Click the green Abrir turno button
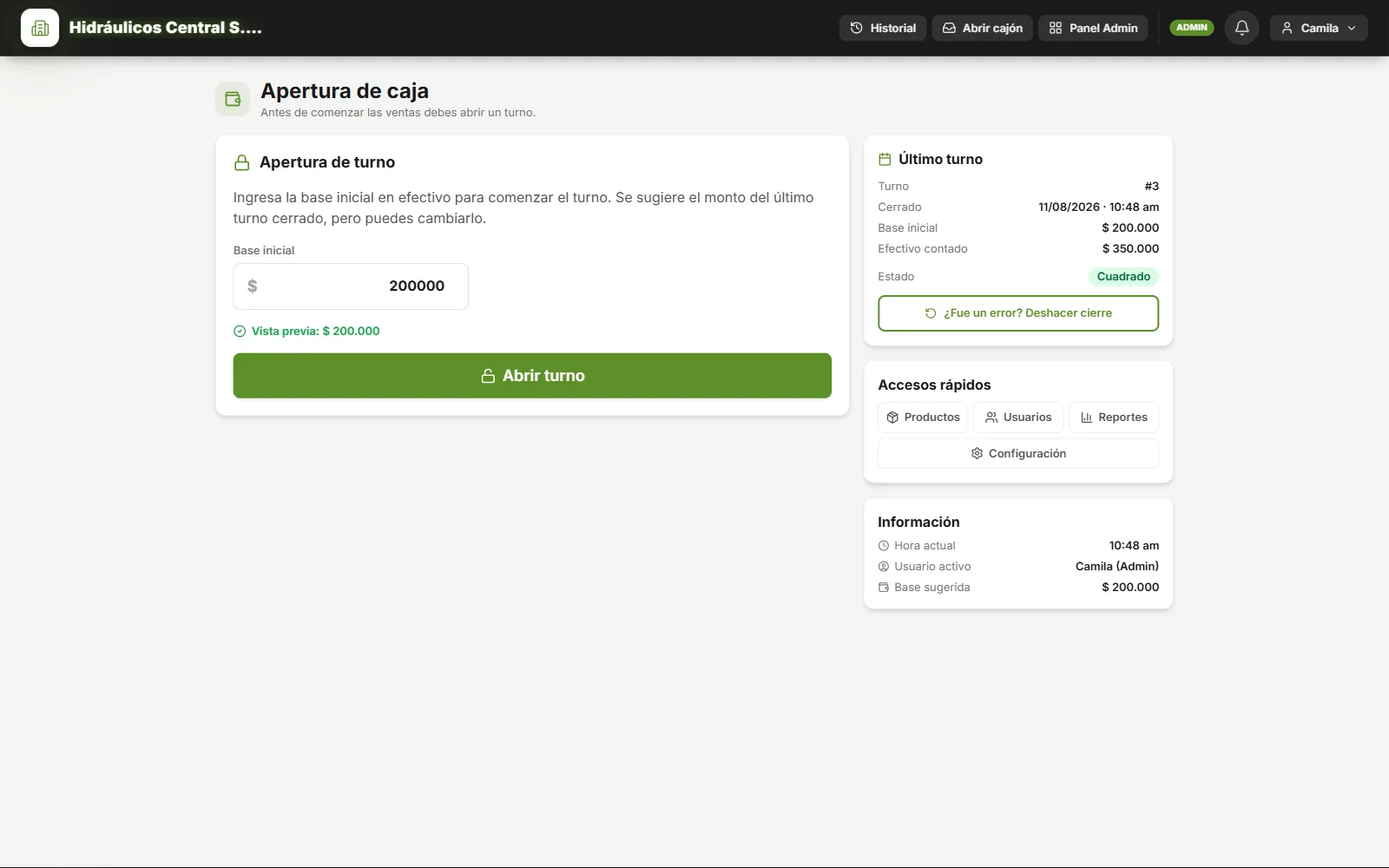 click(x=532, y=376)
